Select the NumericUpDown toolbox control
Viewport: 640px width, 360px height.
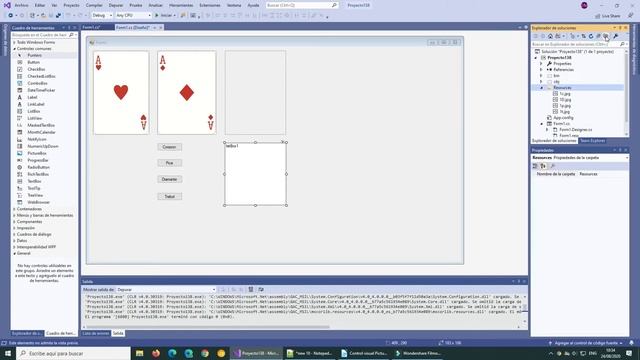pyautogui.click(x=43, y=146)
